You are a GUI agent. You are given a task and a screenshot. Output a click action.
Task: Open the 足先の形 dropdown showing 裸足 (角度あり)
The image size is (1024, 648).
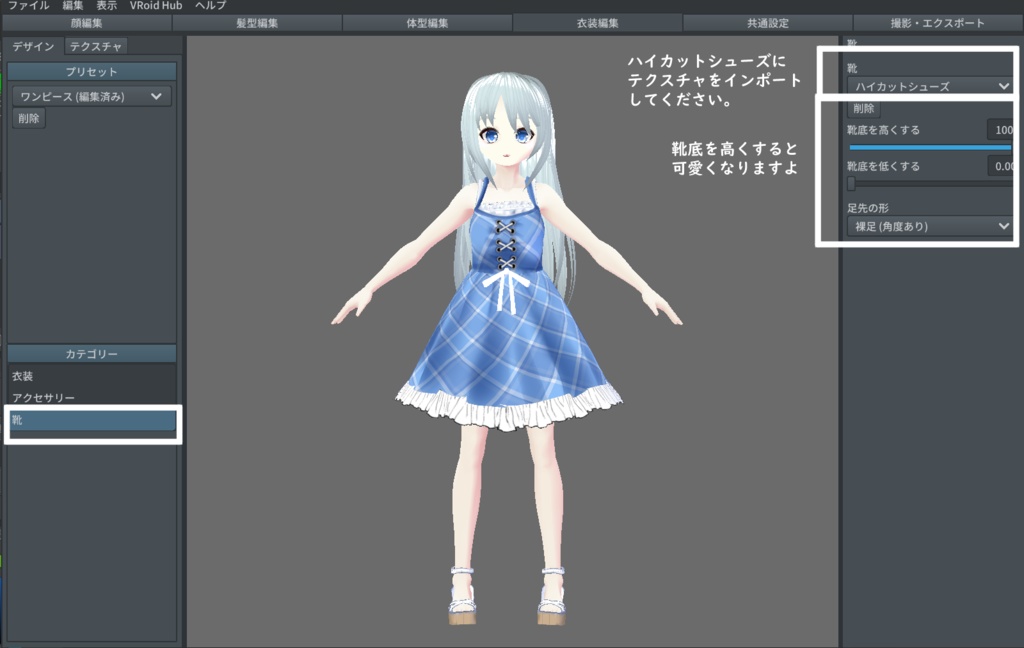point(929,226)
